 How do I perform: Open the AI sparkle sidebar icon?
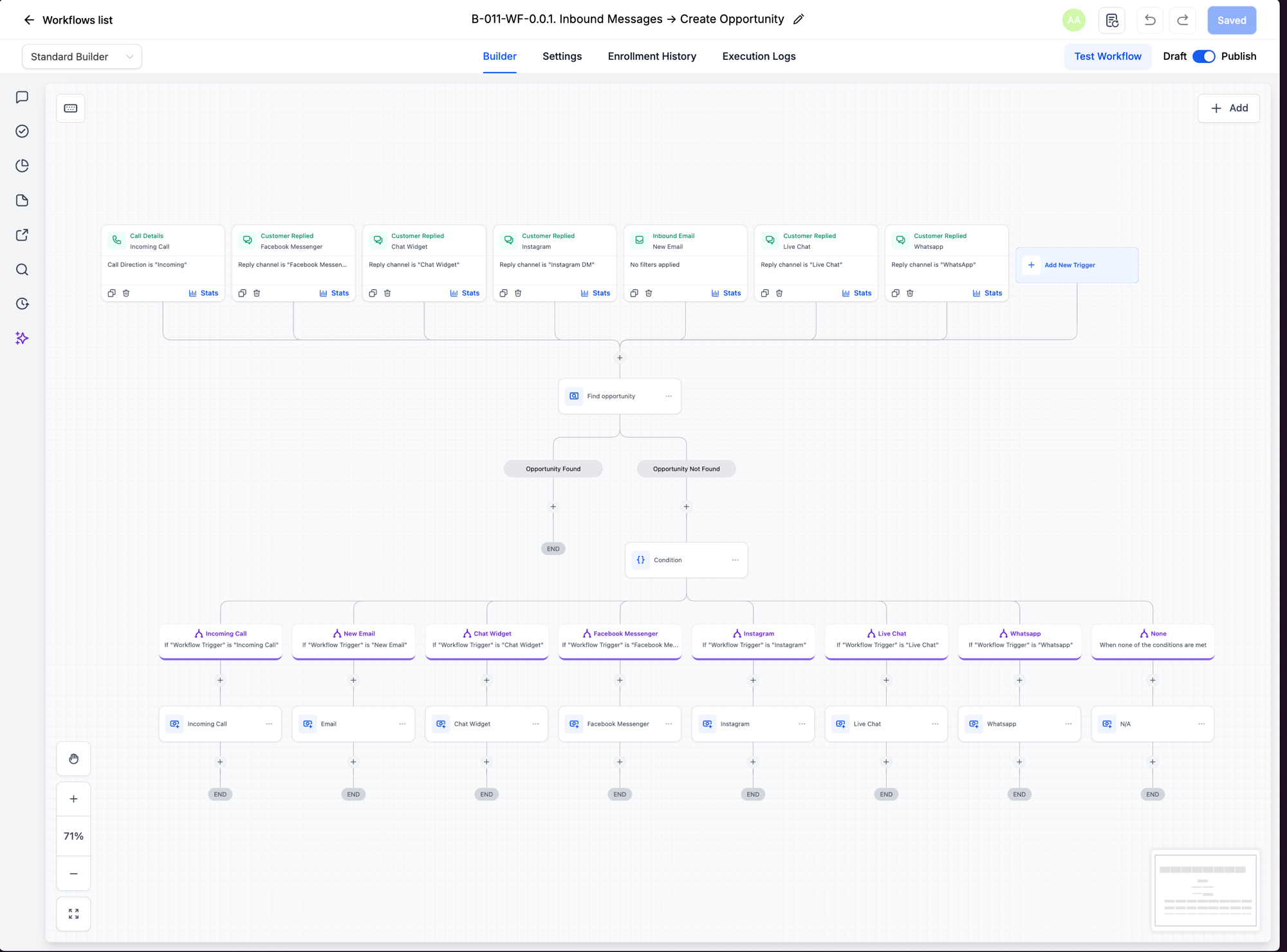pyautogui.click(x=22, y=338)
